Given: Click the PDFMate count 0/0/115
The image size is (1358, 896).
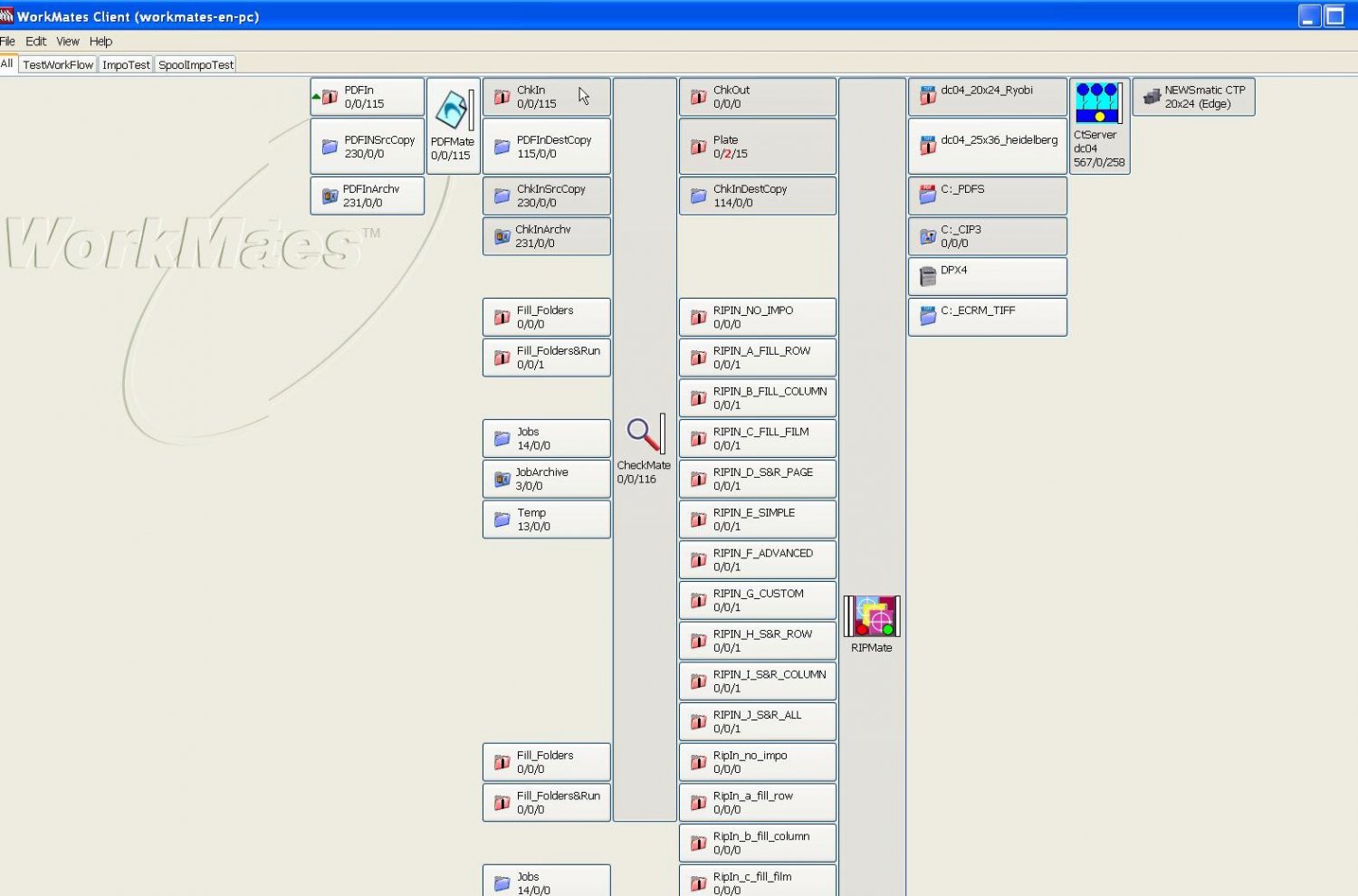Looking at the screenshot, I should (451, 156).
